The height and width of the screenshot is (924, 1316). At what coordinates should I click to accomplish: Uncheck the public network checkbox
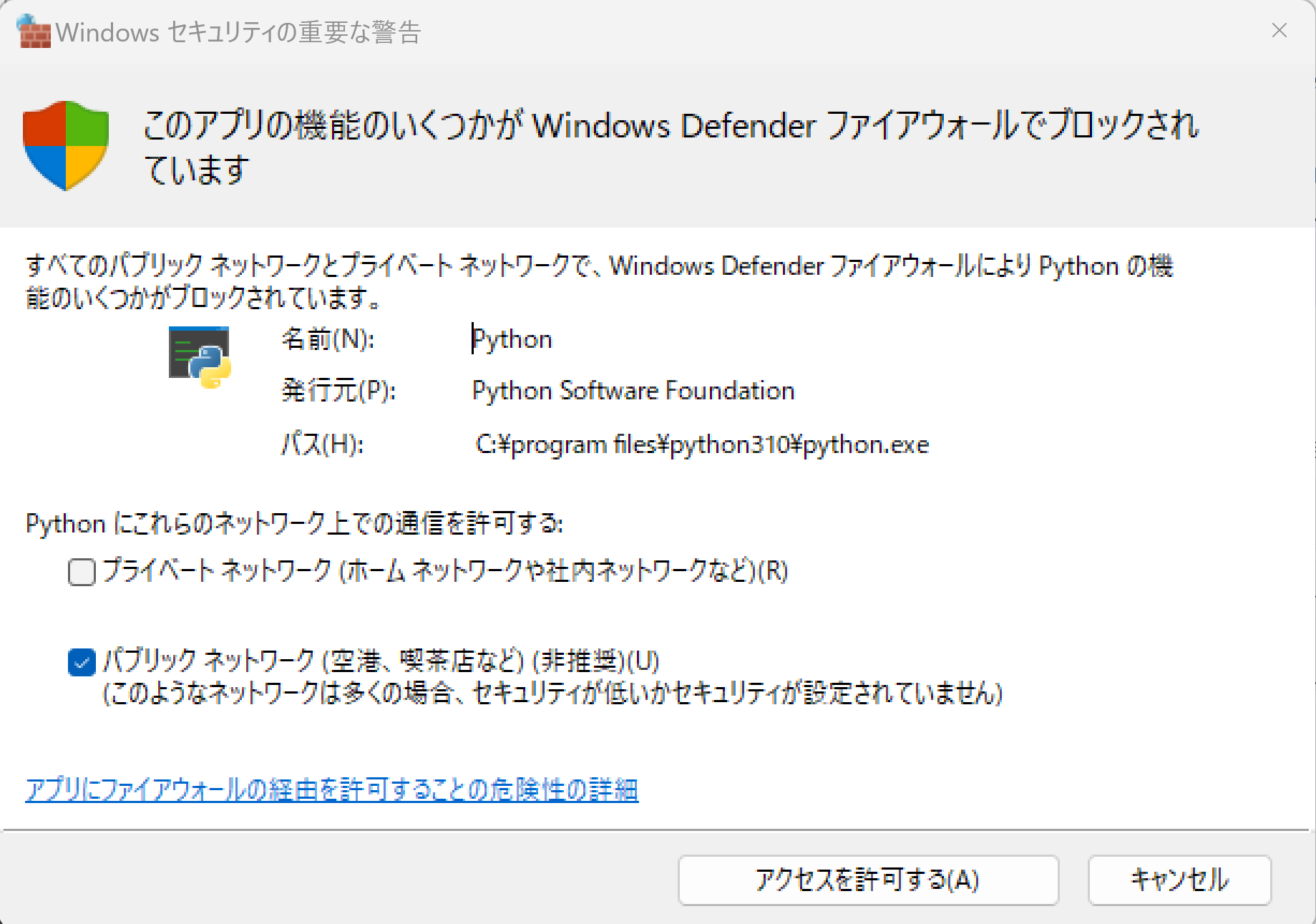tap(82, 662)
